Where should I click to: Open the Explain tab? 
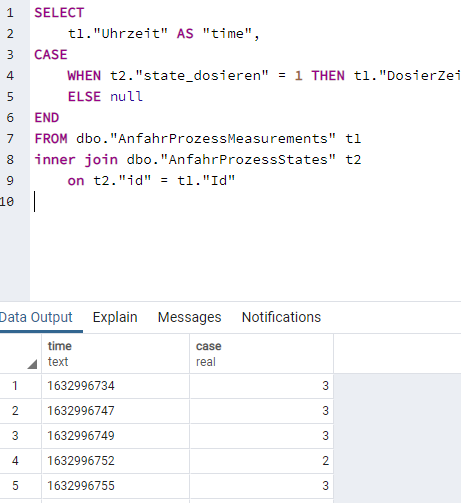pos(115,317)
